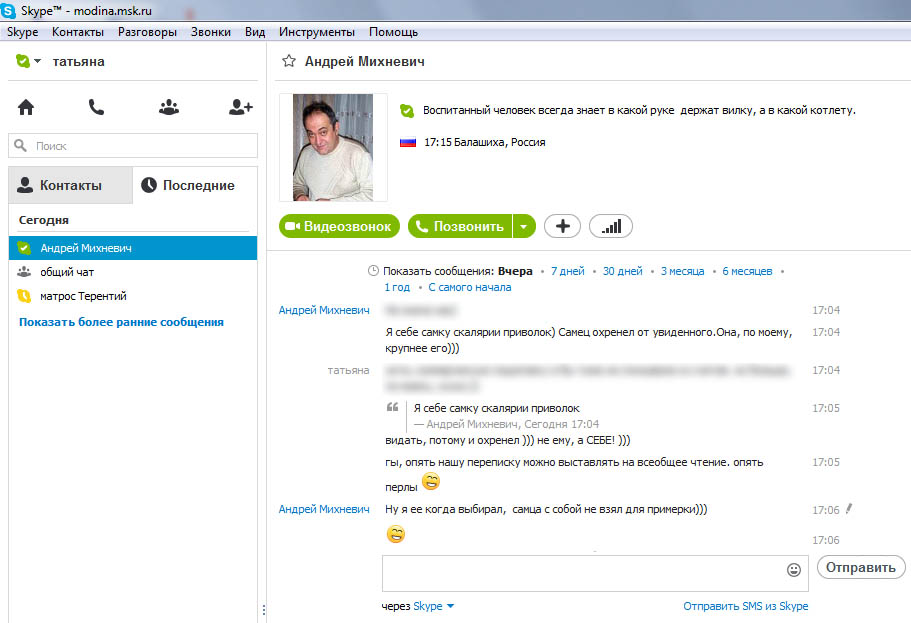Viewport: 911px width, 623px height.
Task: Click Андрей Михневич profile photo
Action: point(333,148)
